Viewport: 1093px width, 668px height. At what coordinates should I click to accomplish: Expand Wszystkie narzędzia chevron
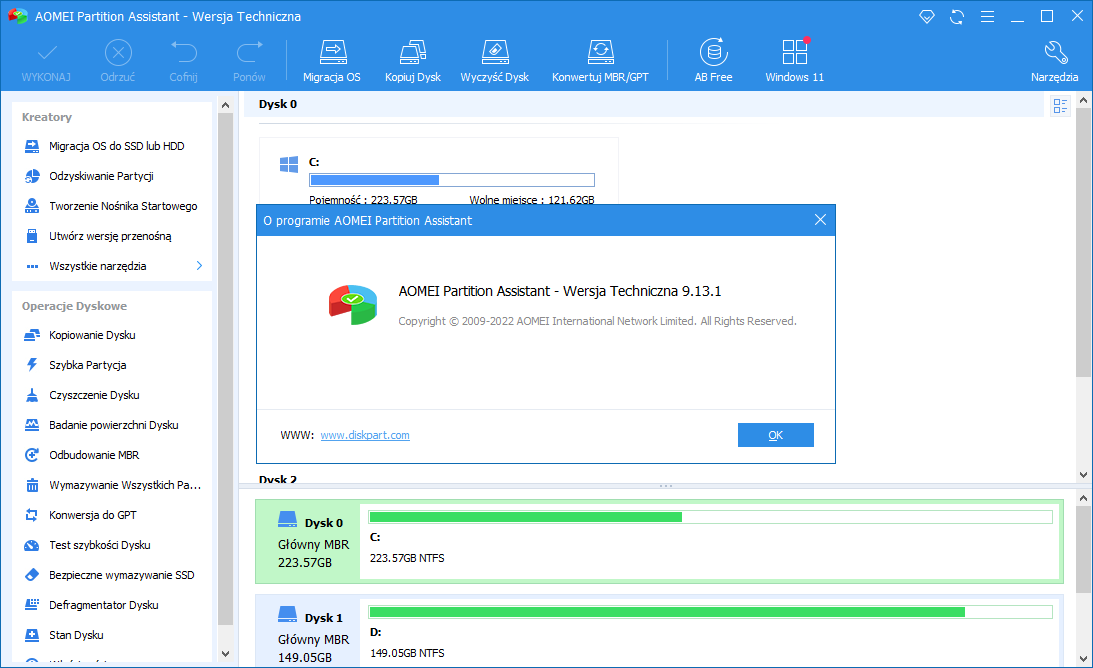point(199,266)
